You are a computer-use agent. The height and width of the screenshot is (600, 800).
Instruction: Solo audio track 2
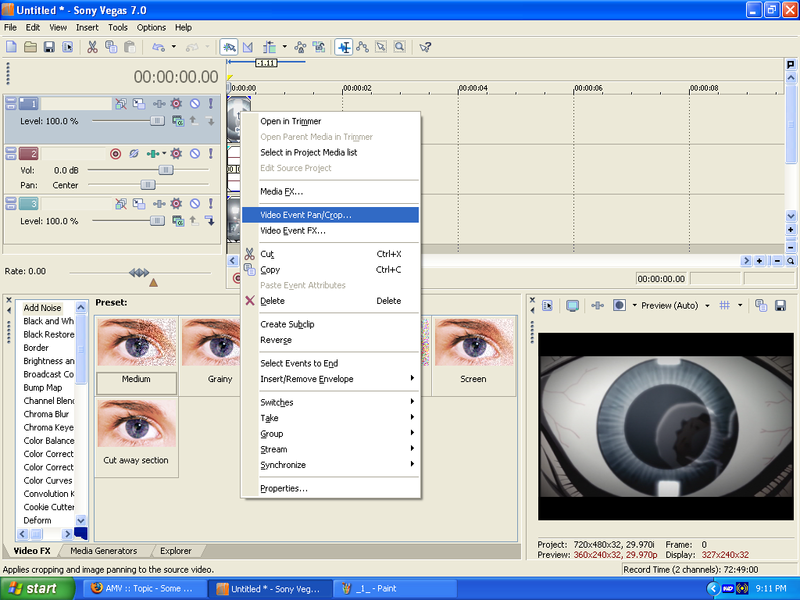tap(210, 154)
